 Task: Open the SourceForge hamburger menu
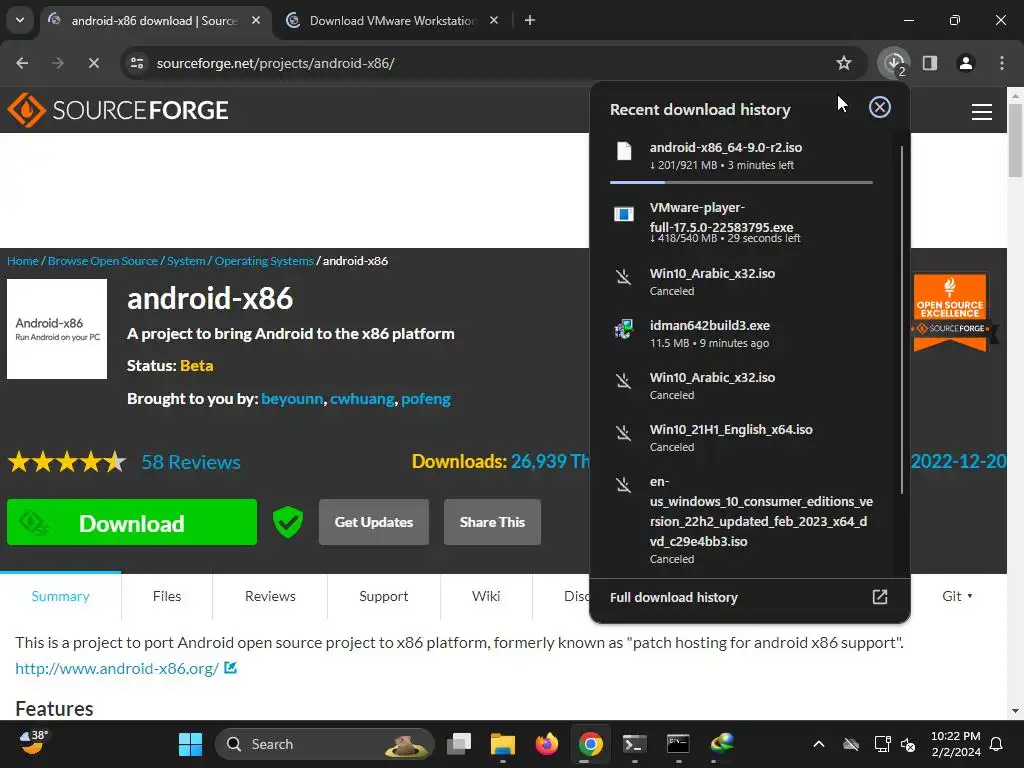[982, 112]
